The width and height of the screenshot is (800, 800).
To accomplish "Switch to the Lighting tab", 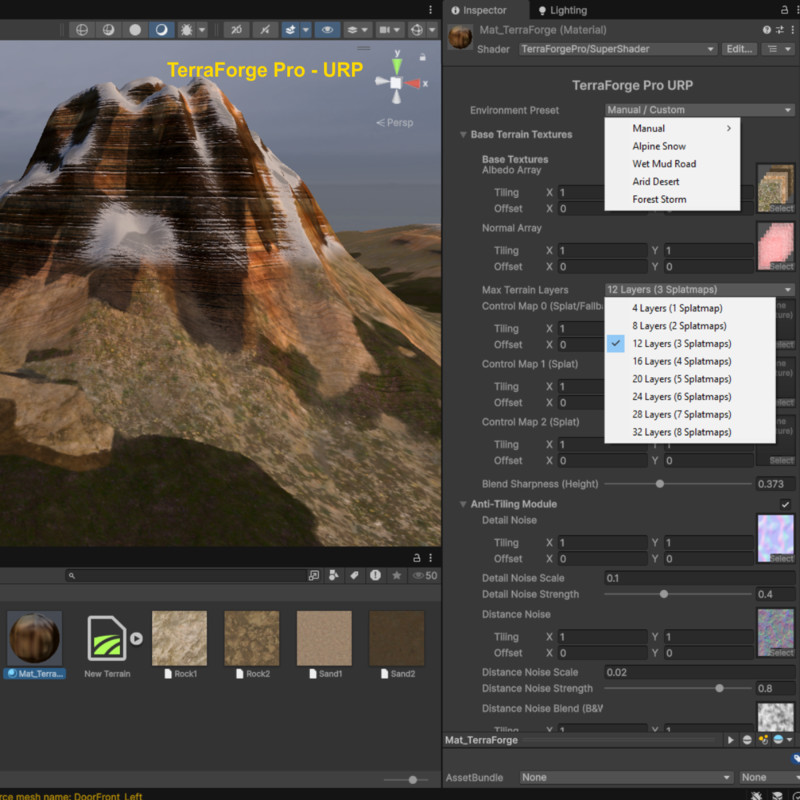I will pyautogui.click(x=563, y=10).
